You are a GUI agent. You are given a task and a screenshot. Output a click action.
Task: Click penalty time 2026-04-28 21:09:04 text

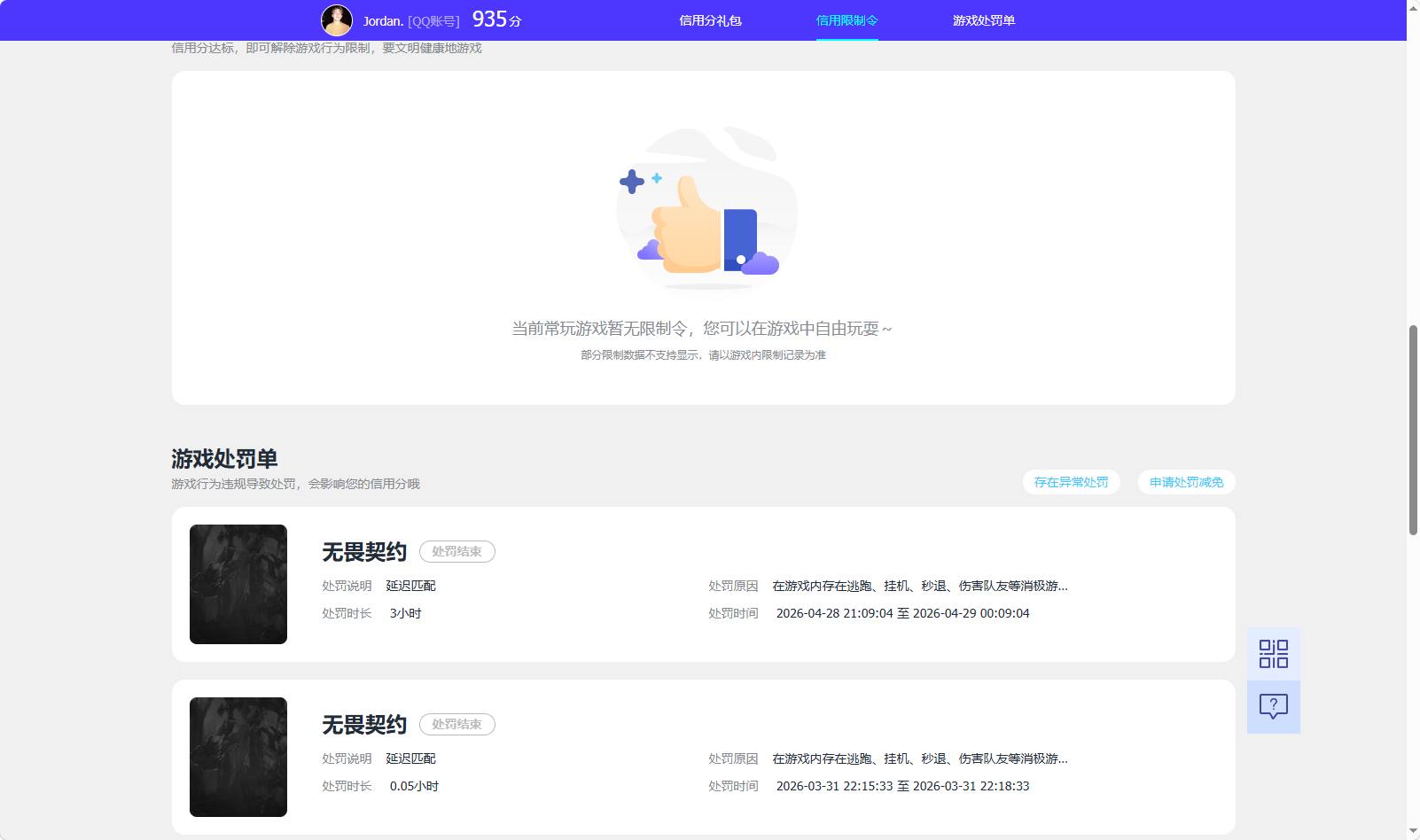point(902,613)
